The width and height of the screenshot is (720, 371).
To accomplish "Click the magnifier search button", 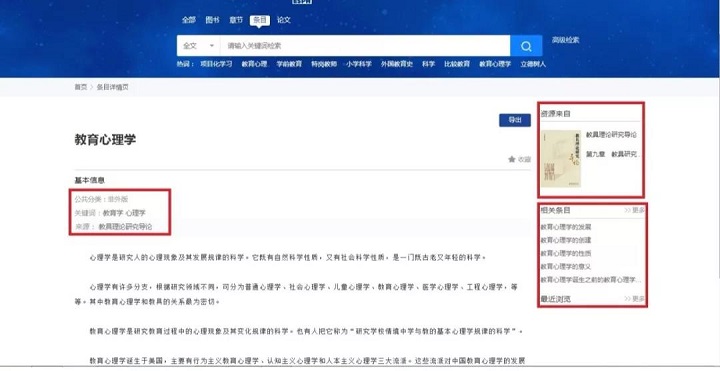I will (526, 46).
